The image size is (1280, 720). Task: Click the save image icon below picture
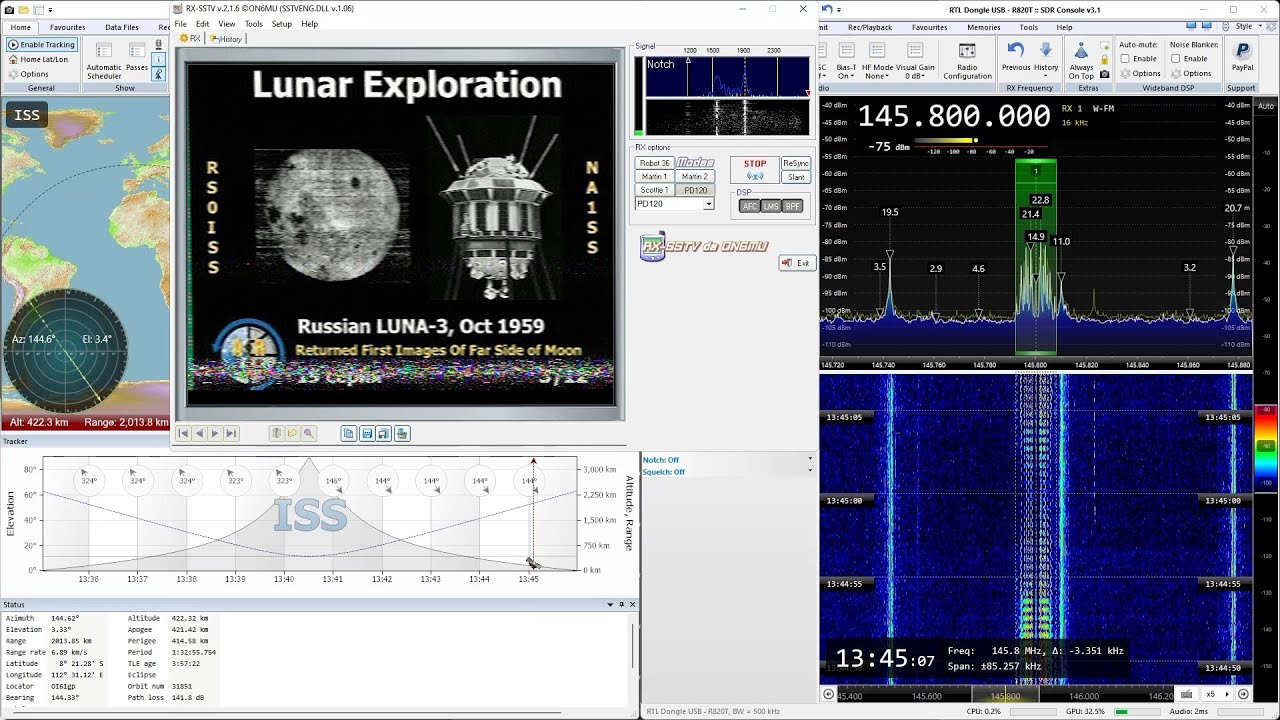coord(367,433)
